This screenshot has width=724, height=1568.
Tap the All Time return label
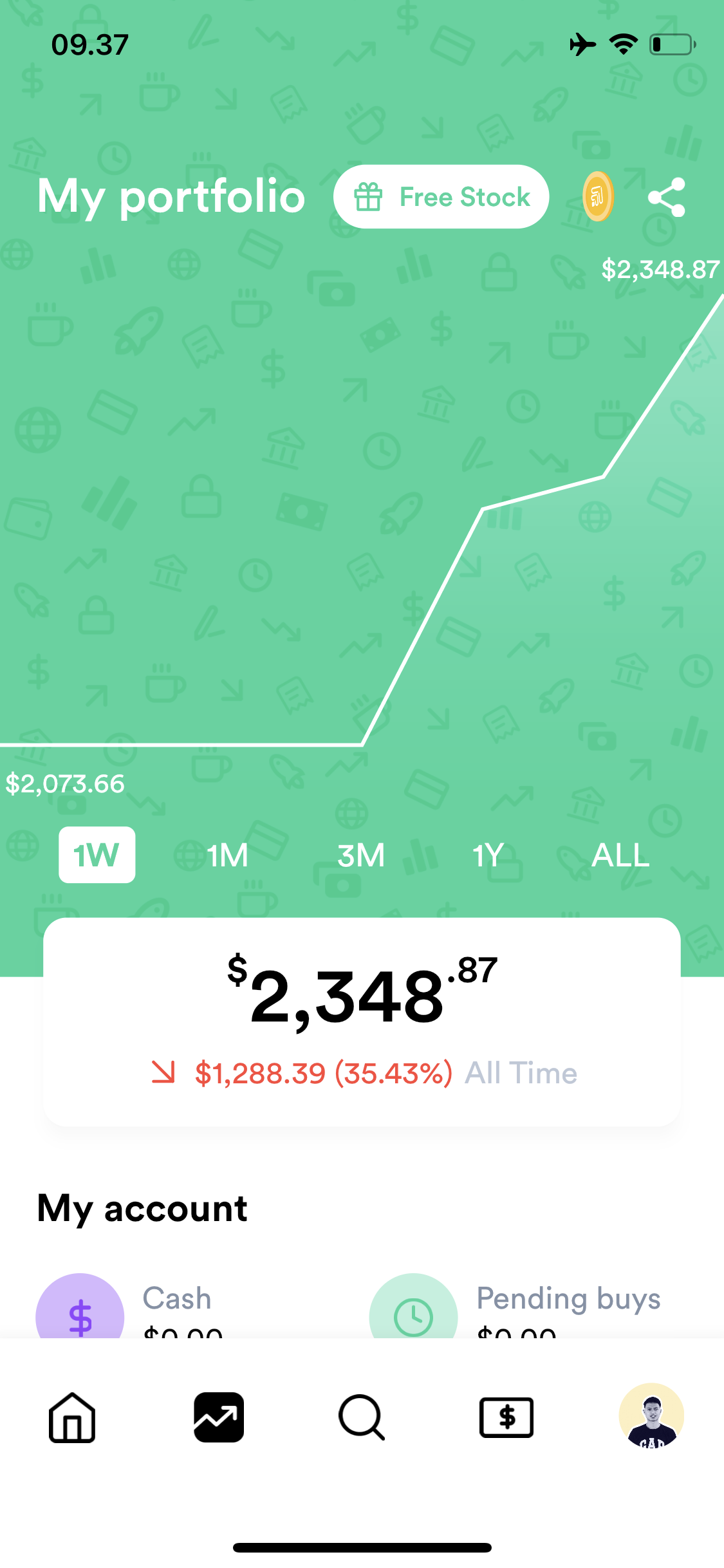tap(521, 1073)
